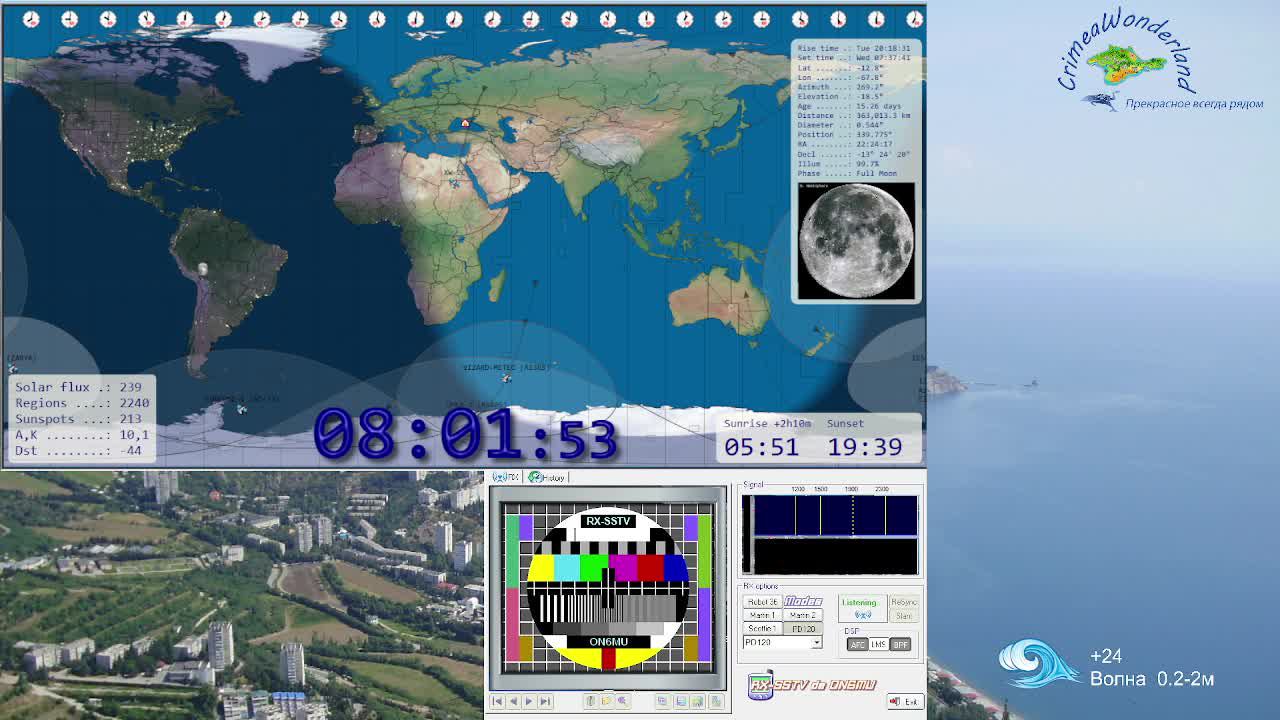Click second icon of right toolbar group
This screenshot has height=720, width=1280.
click(x=681, y=701)
